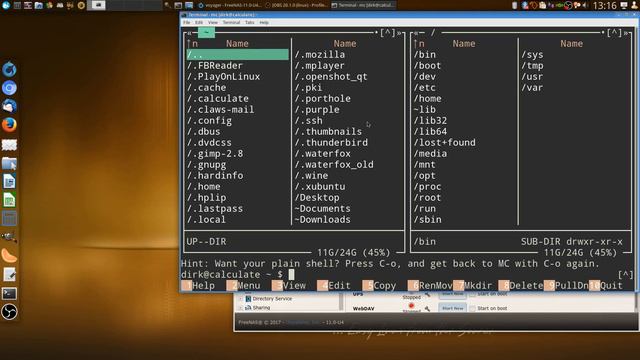Click the 3View function key button
This screenshot has height=360, width=640.
(x=289, y=285)
